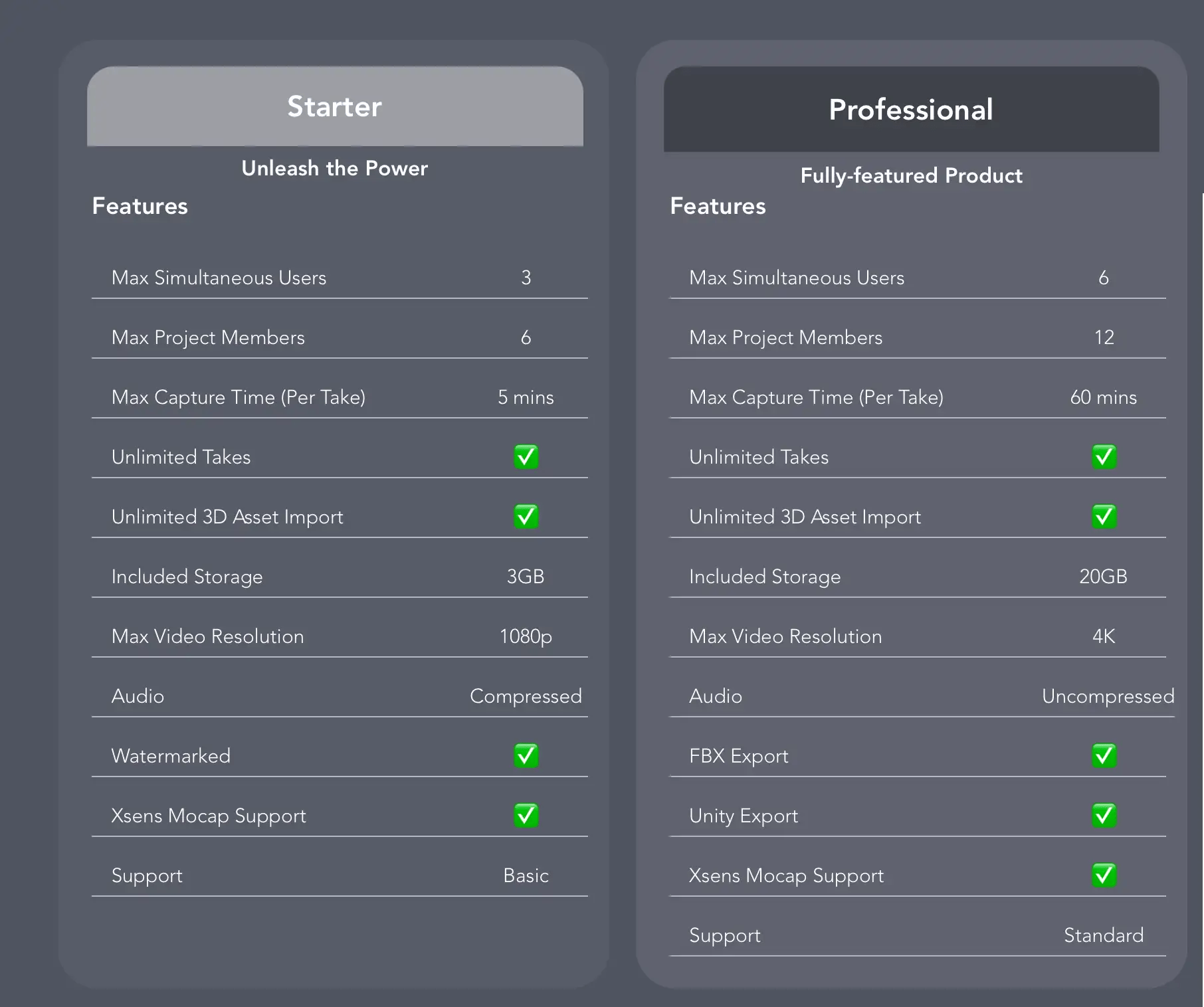1204x1007 pixels.
Task: Click Starter's Unlimited 3D Asset Import checkmark
Action: 526,517
